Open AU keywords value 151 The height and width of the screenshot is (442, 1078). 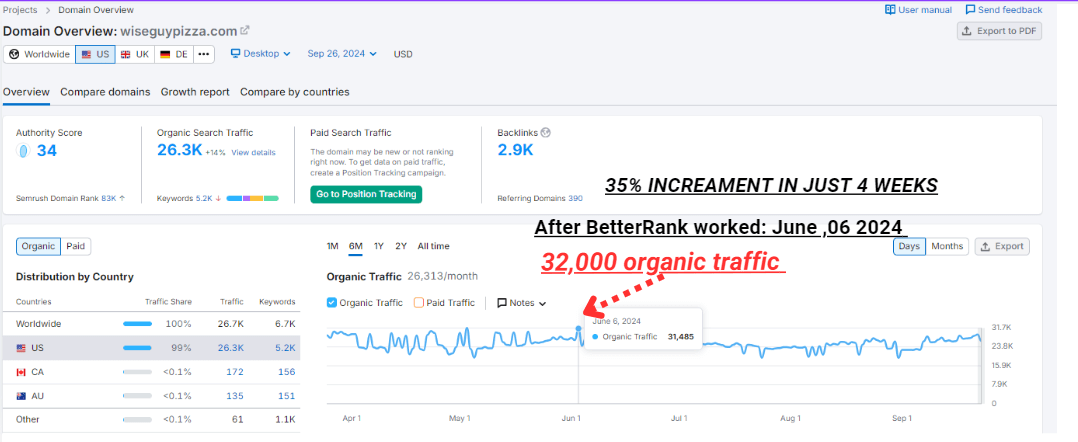coord(287,396)
